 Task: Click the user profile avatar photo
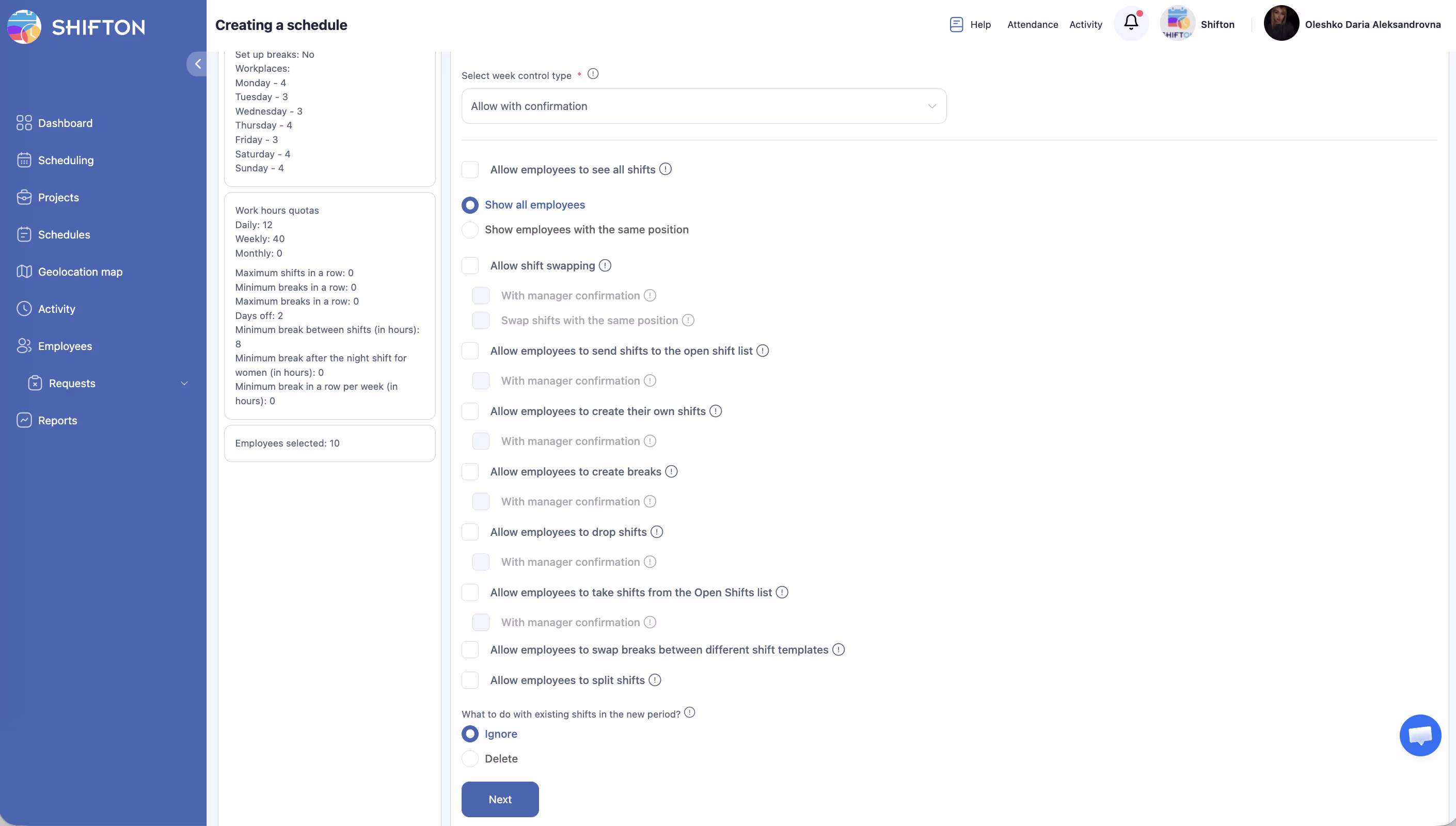[1281, 24]
